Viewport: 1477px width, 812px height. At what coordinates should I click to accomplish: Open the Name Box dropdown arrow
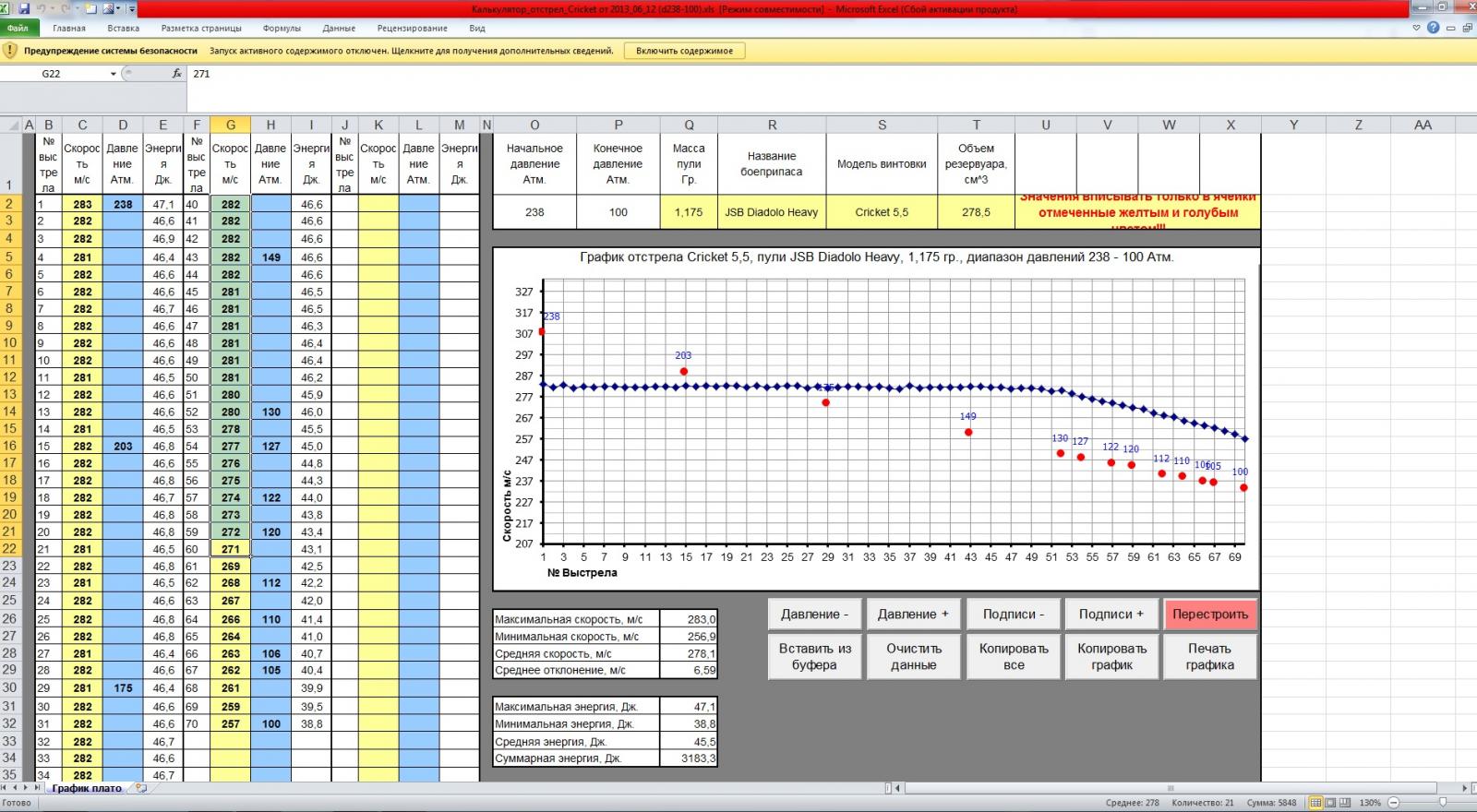114,74
